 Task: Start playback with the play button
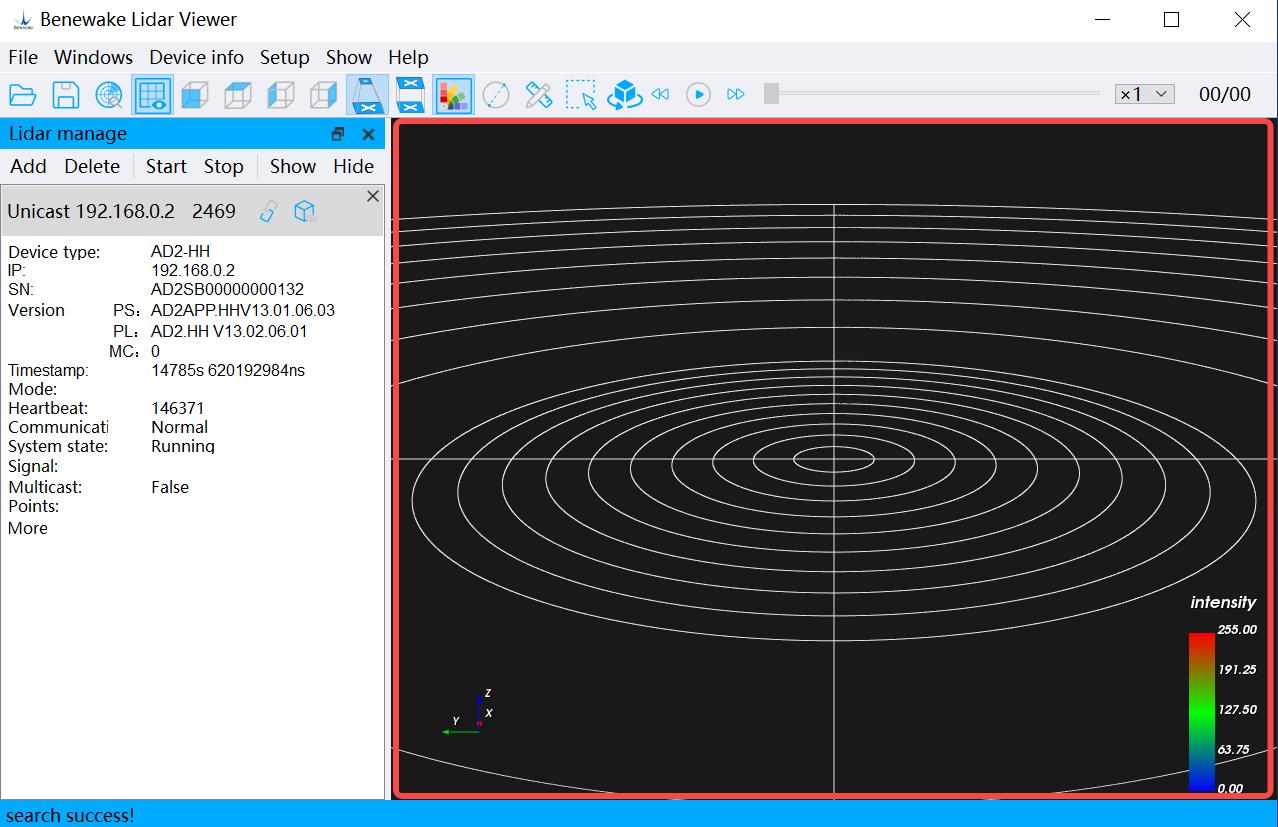(698, 94)
